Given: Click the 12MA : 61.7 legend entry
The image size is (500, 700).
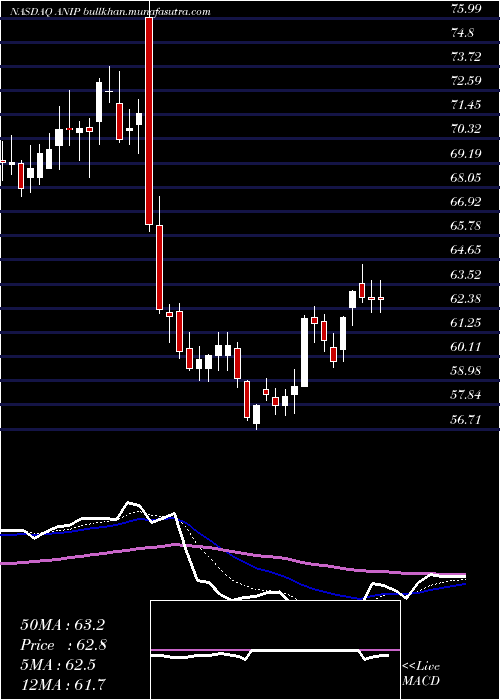Looking at the screenshot, I should (62, 684).
